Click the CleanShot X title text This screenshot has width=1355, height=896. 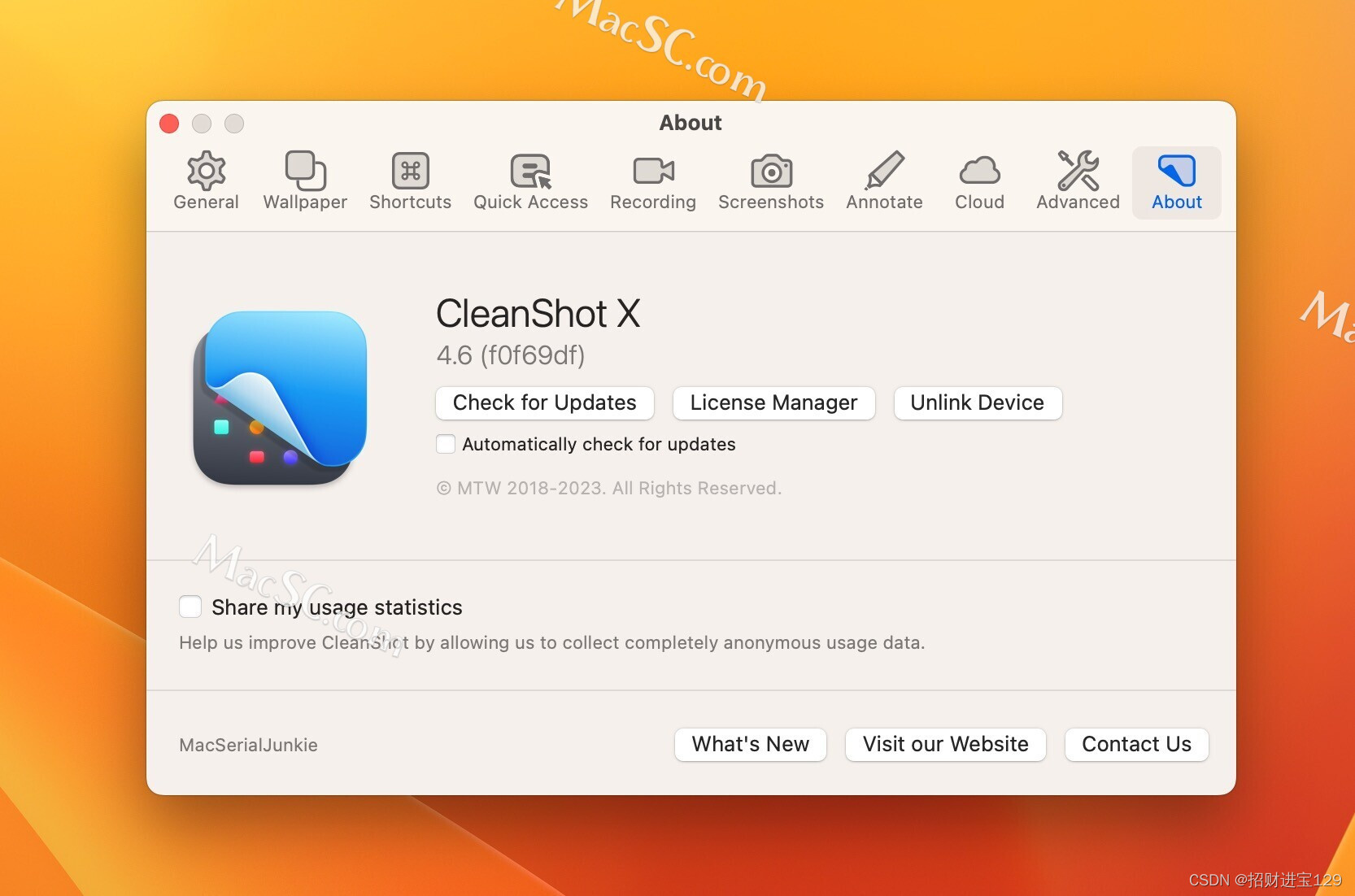click(x=538, y=314)
